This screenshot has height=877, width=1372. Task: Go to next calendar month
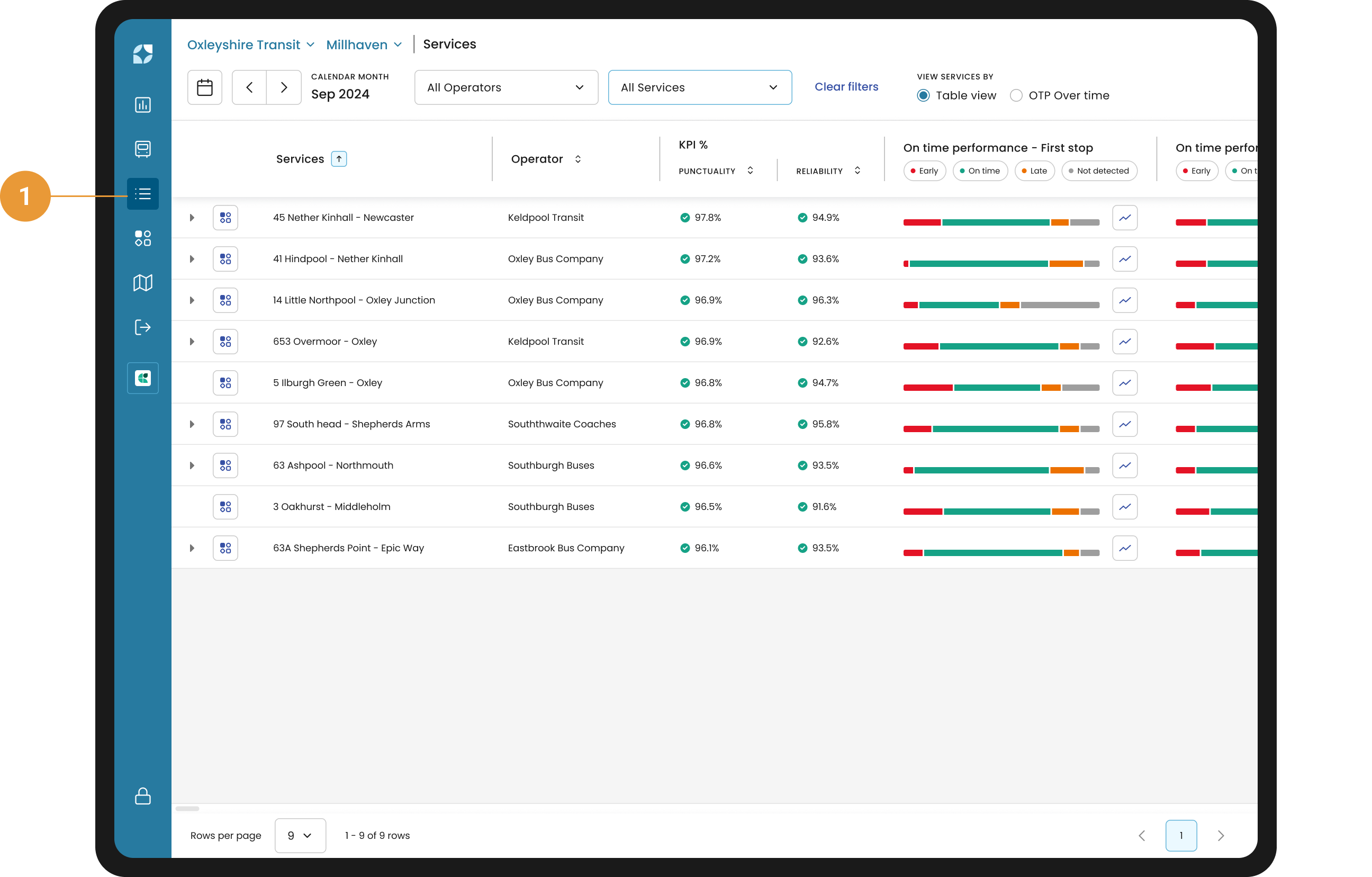(284, 87)
